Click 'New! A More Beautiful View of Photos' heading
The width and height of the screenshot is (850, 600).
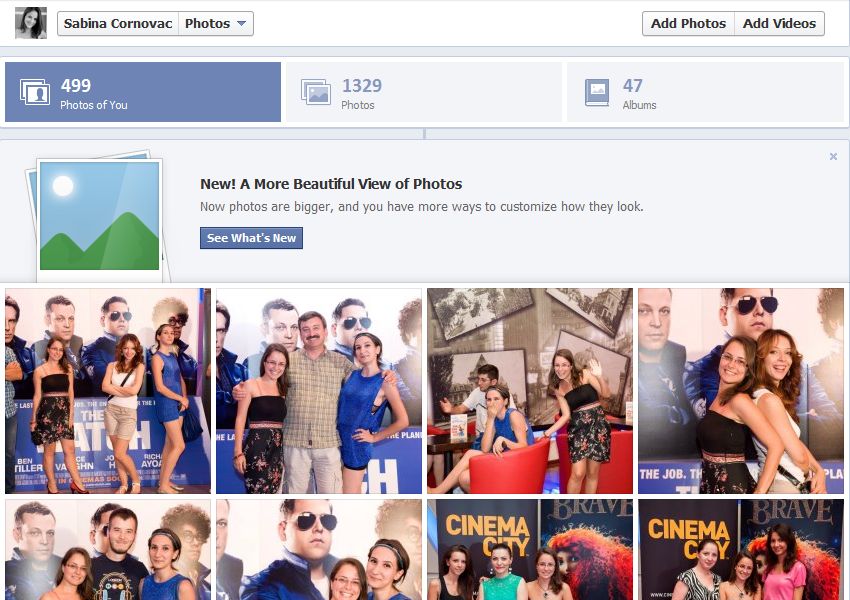pyautogui.click(x=331, y=184)
